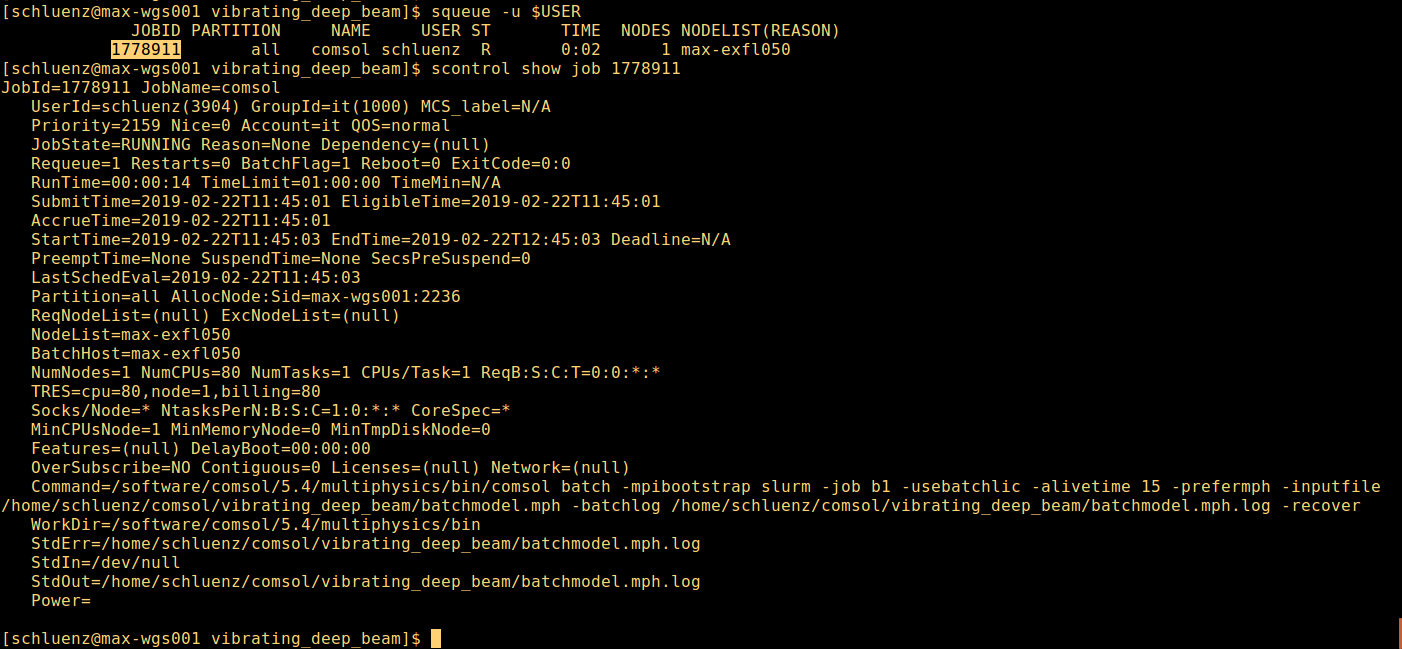The image size is (1402, 649).
Task: Select the NODELIST(REASON) column header
Action: point(760,30)
